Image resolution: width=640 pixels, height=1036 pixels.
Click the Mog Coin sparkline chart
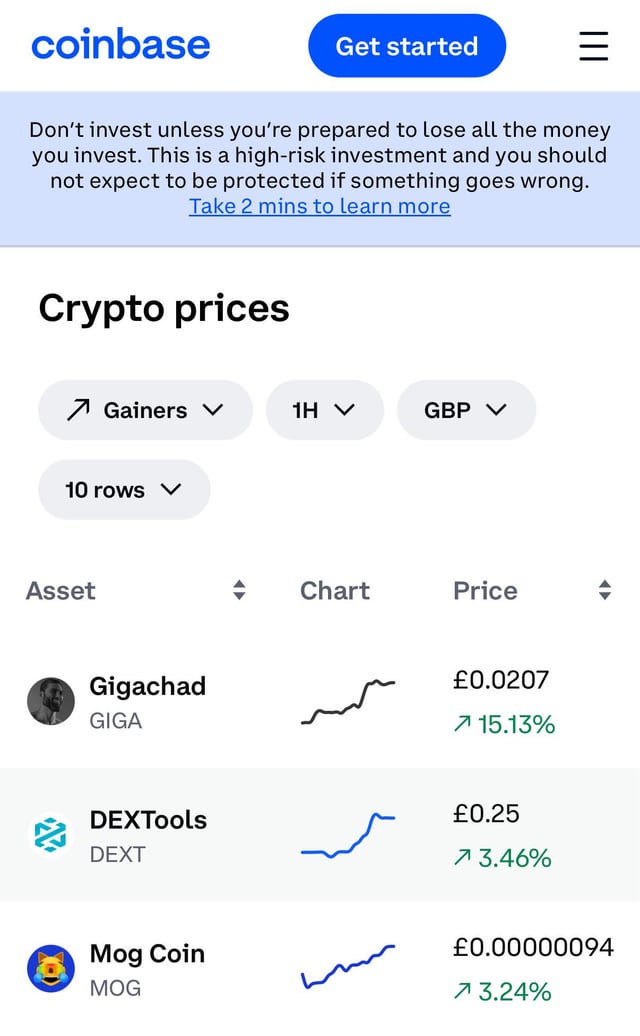(x=347, y=968)
